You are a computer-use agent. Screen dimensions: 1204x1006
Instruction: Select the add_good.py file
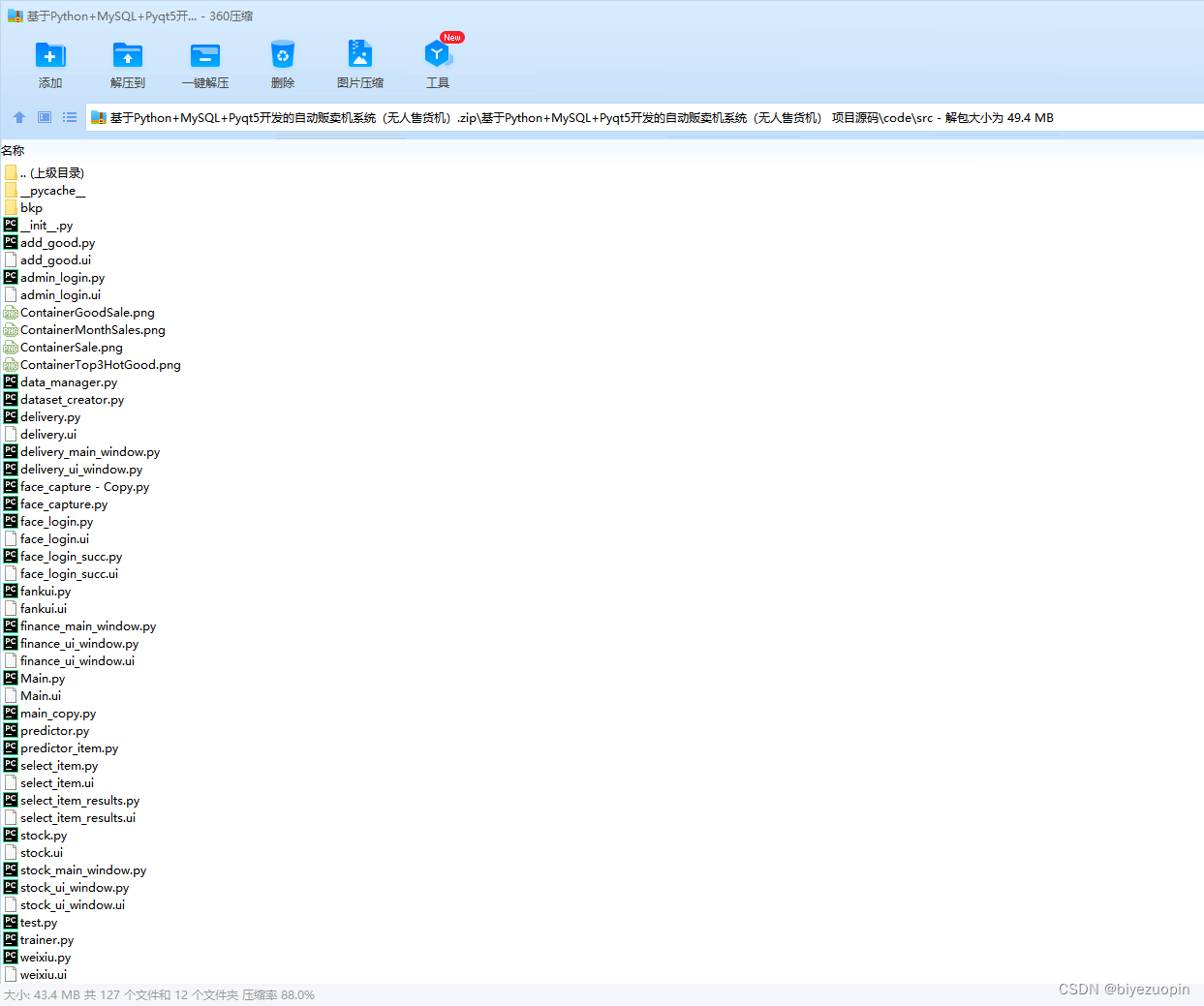49,242
